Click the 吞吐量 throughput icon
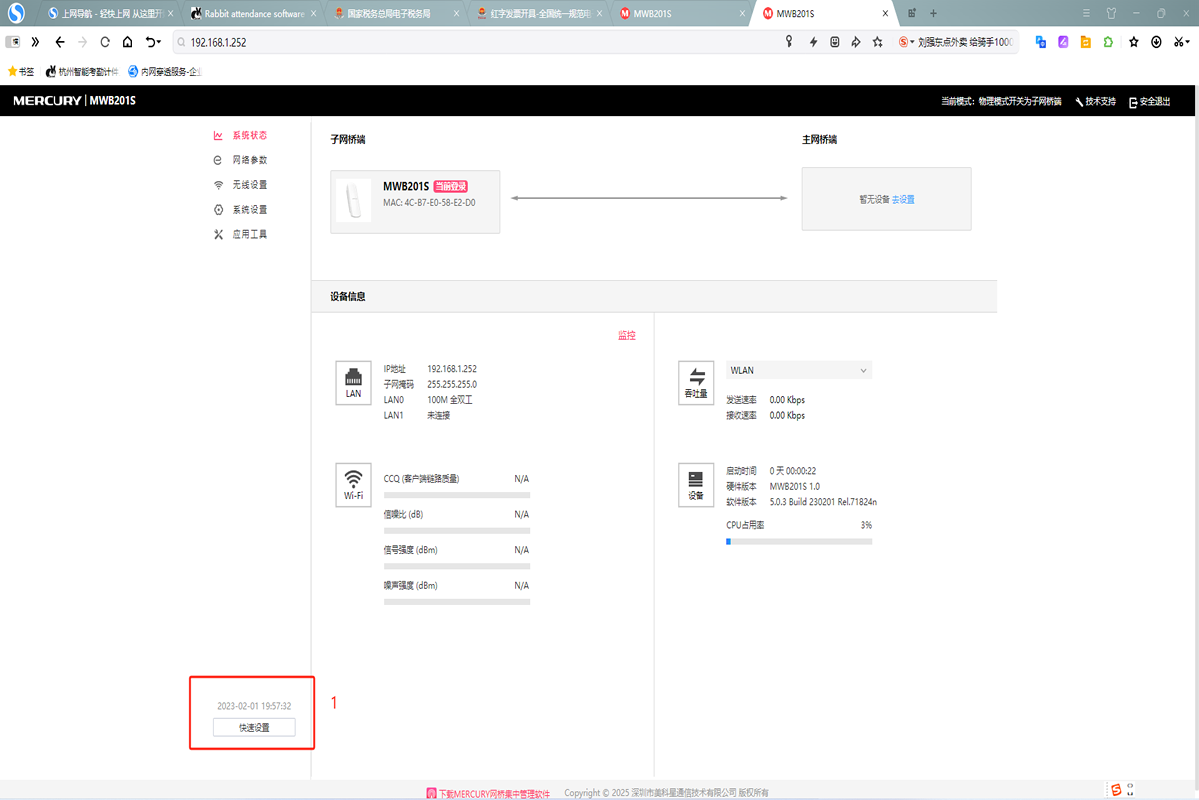1199x800 pixels. tap(696, 382)
